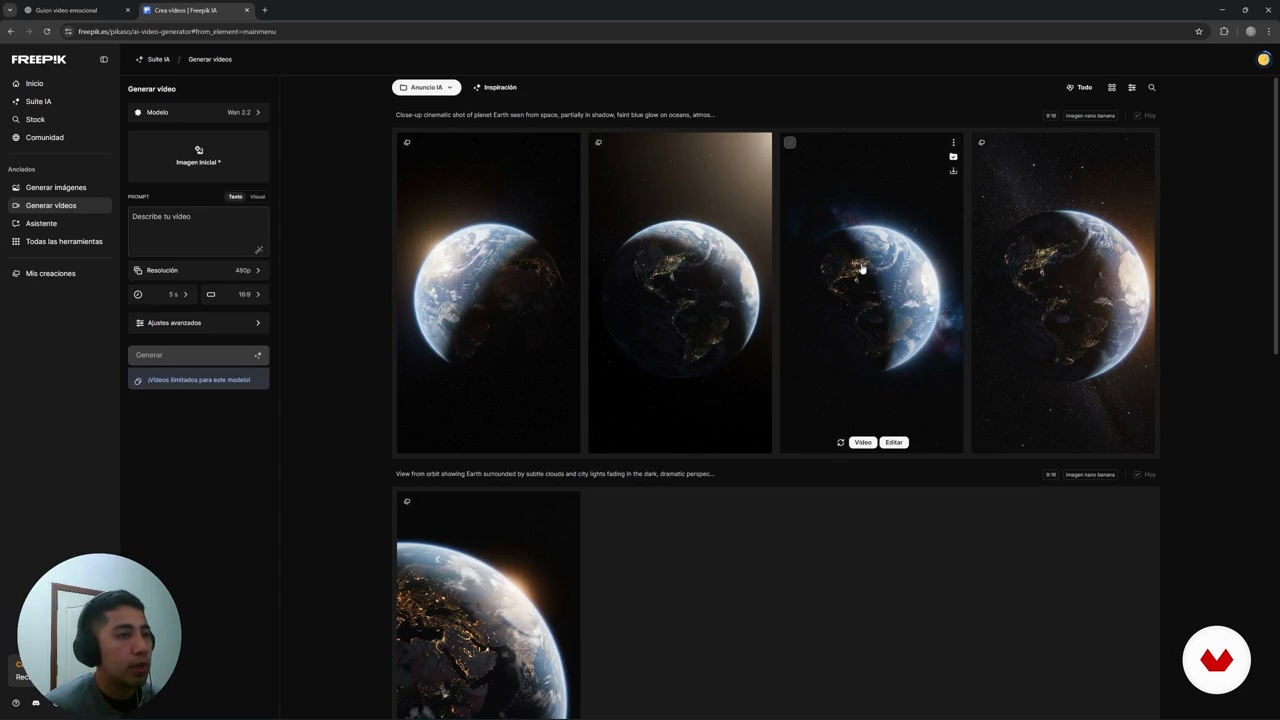The image size is (1280, 720).
Task: Click the magic wand enhance-prompt icon
Action: pos(259,250)
